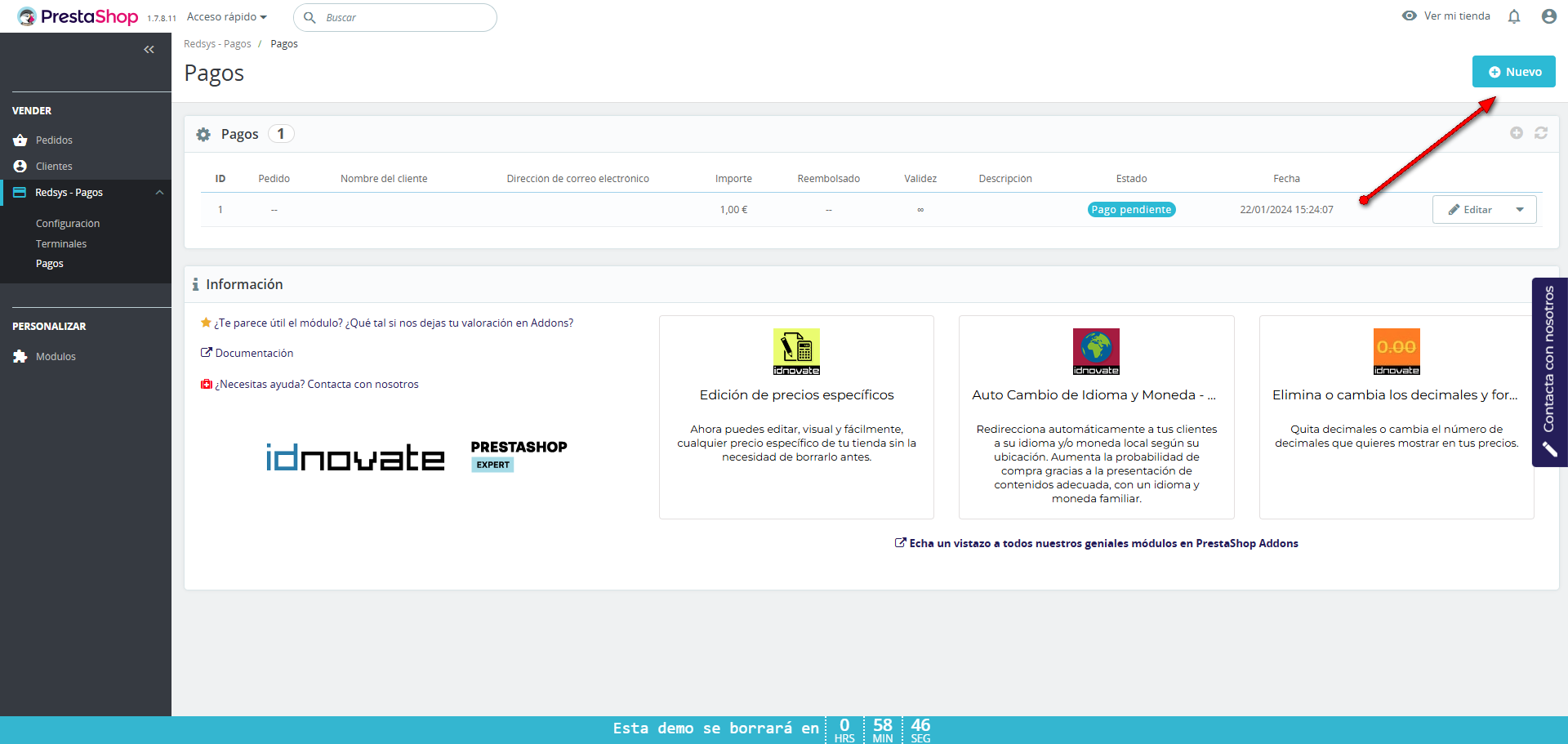Click the Estado column header
Screen dimensions: 1568x744
click(1132, 179)
